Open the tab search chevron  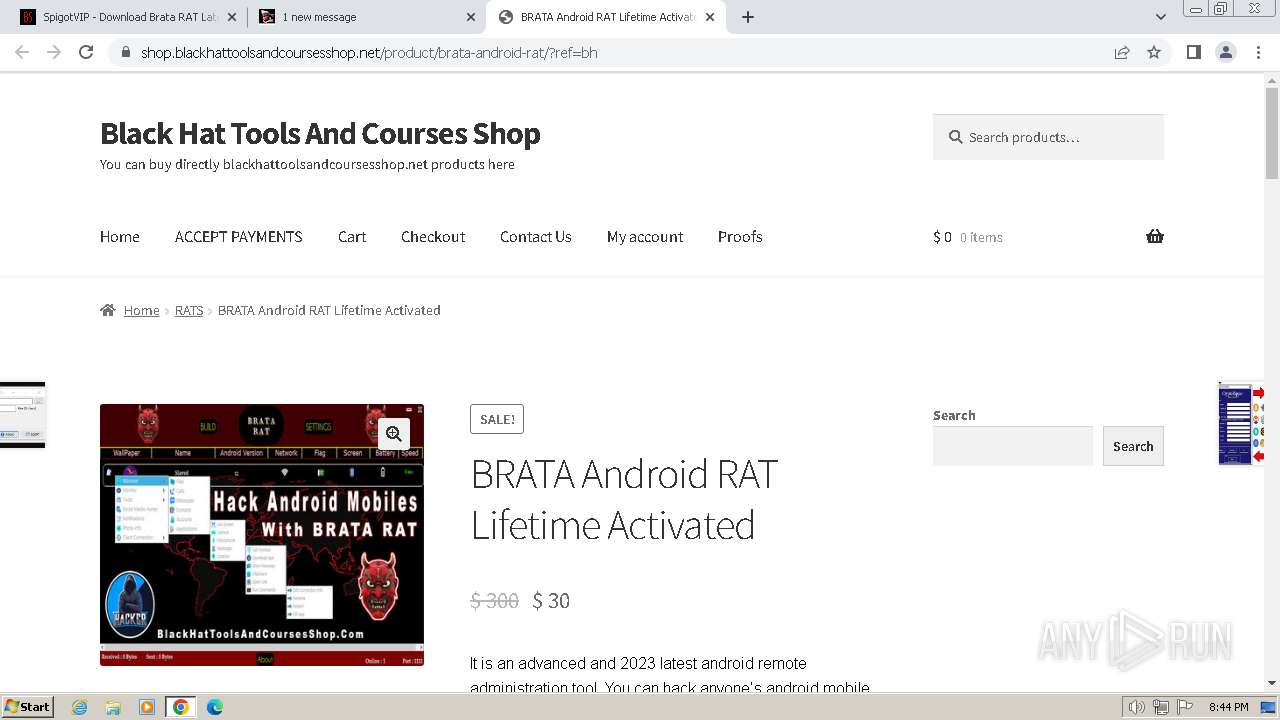[1160, 17]
